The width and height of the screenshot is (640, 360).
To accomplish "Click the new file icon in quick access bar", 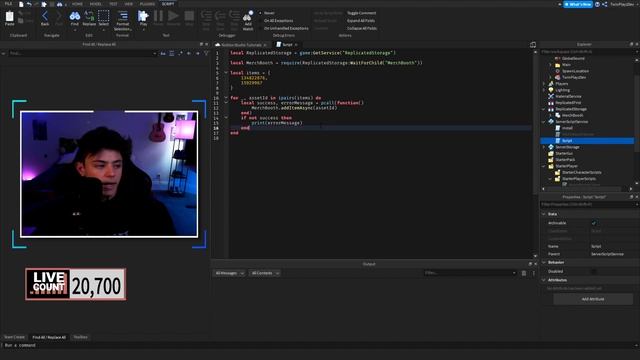I will 21,4.
